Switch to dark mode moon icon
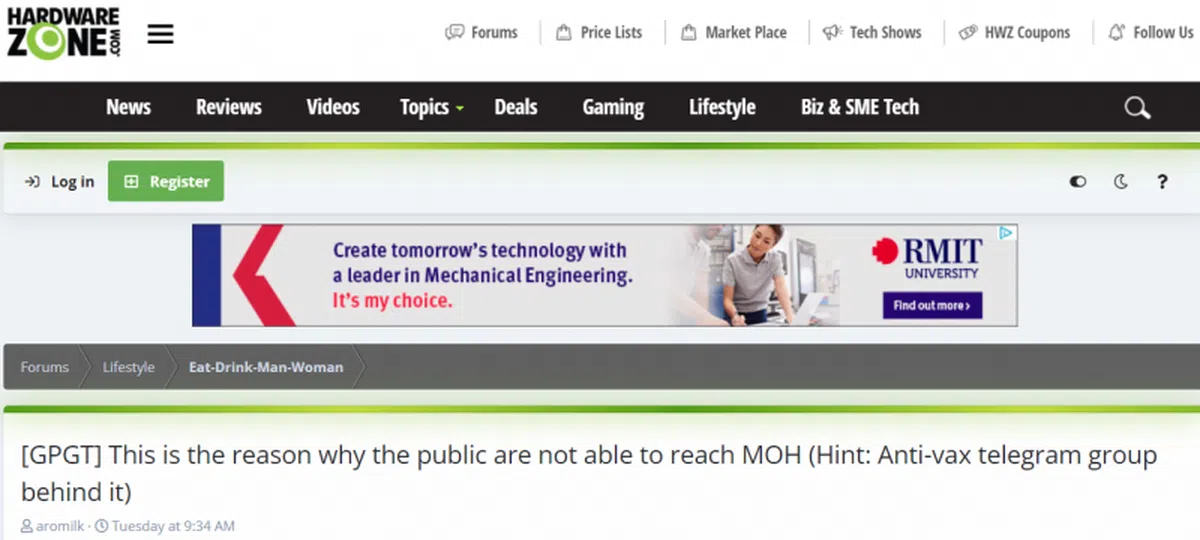Screen dimensions: 1200x540 (1121, 182)
